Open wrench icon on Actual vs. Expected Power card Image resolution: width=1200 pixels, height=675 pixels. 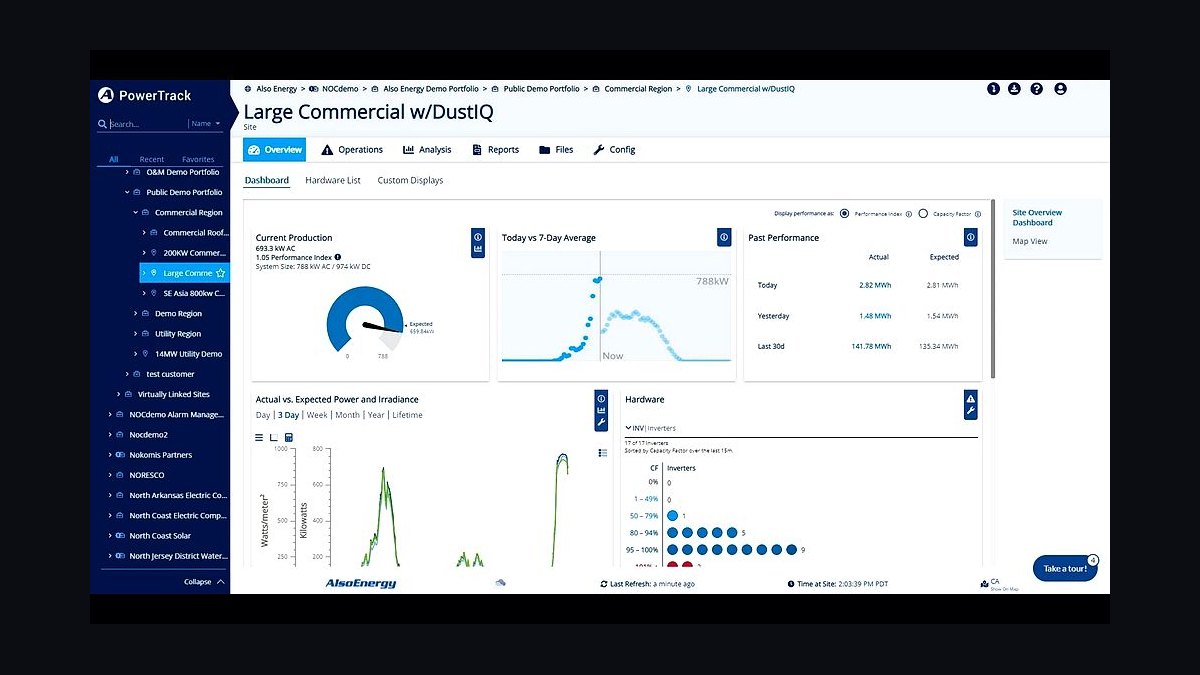click(x=601, y=423)
